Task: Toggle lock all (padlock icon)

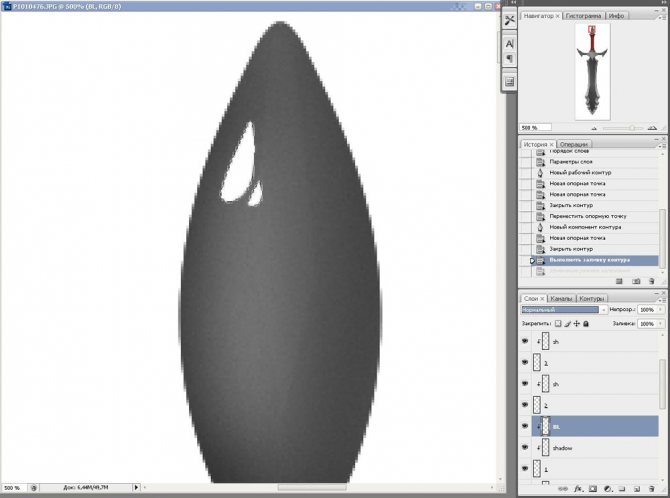Action: coord(586,324)
